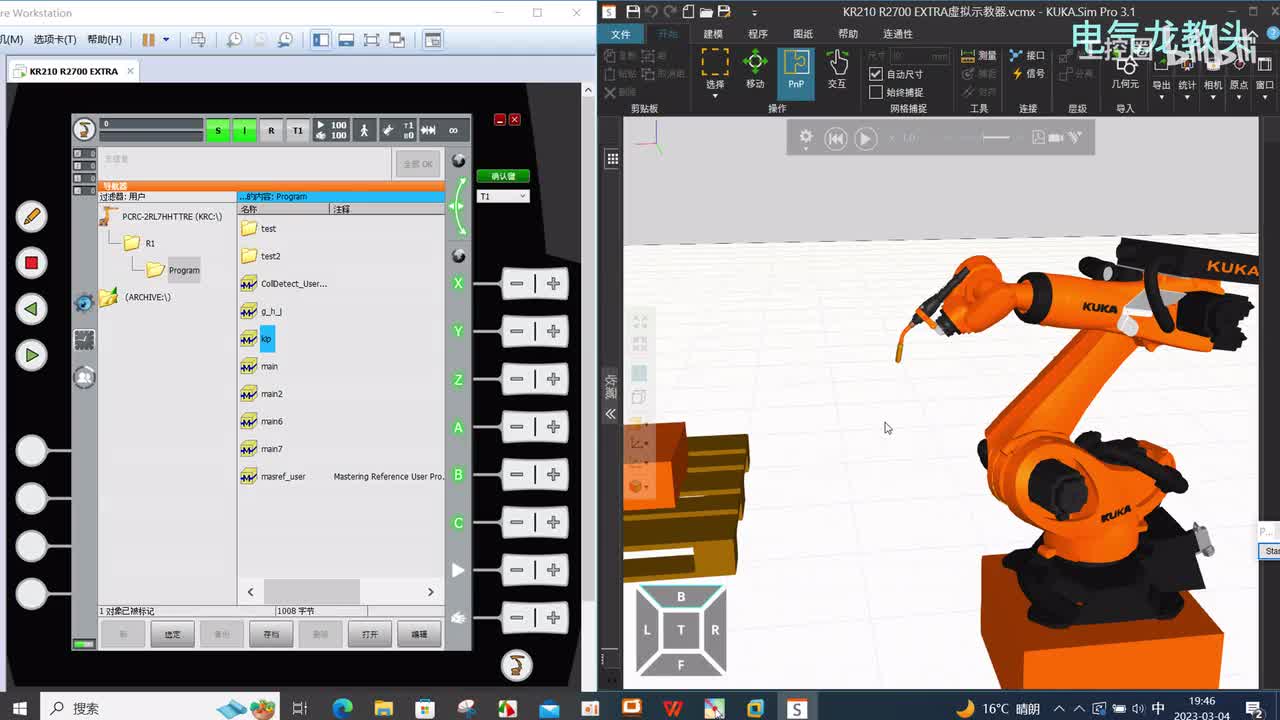The height and width of the screenshot is (720, 1280).
Task: Click the program override 100 status icon
Action: (x=332, y=130)
